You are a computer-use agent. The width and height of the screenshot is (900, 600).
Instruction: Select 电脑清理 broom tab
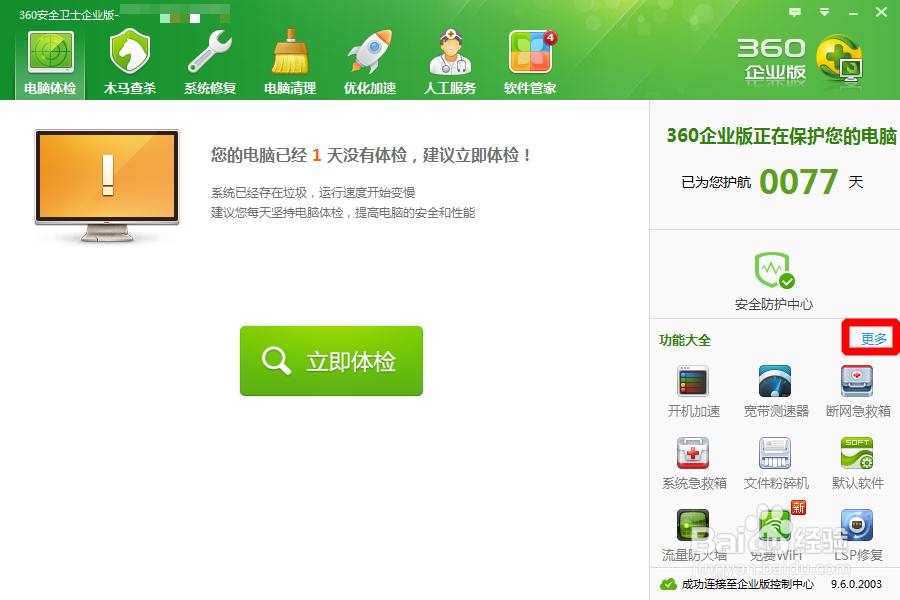pyautogui.click(x=290, y=63)
